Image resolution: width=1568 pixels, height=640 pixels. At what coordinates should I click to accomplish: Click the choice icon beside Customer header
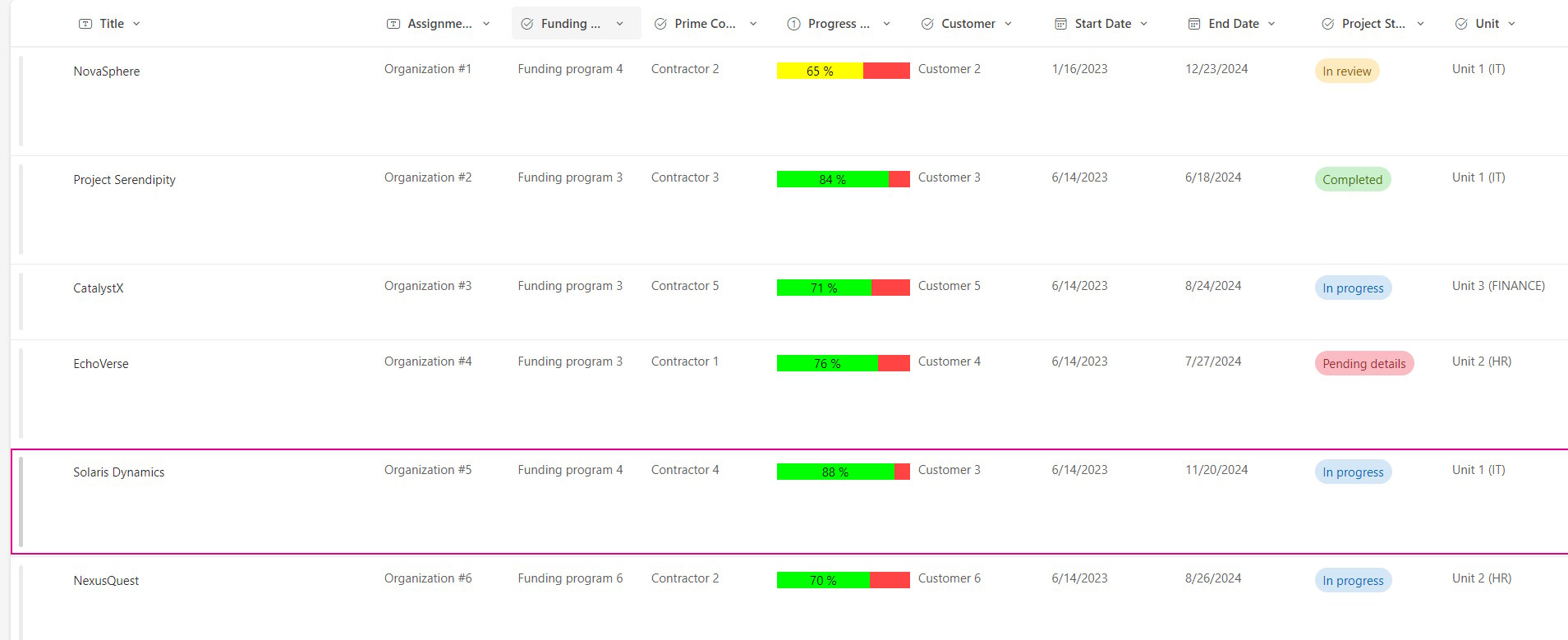tap(927, 24)
